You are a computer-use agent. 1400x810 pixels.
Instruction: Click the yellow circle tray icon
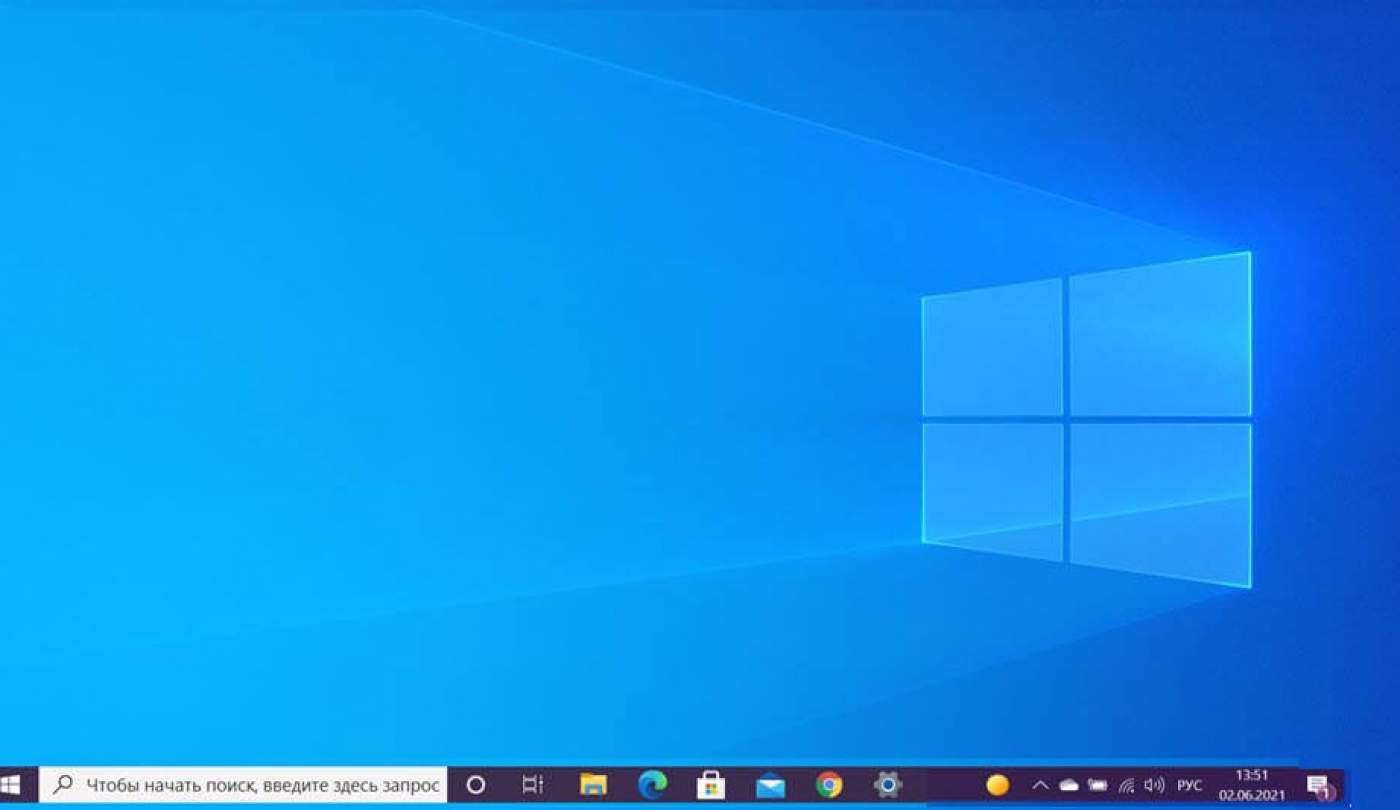click(x=997, y=785)
